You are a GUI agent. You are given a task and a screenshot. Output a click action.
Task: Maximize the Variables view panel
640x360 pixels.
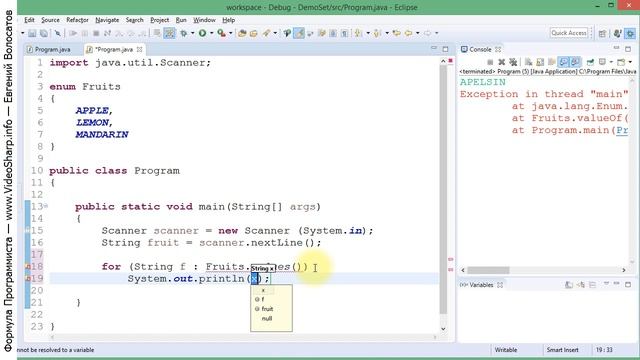pos(628,284)
